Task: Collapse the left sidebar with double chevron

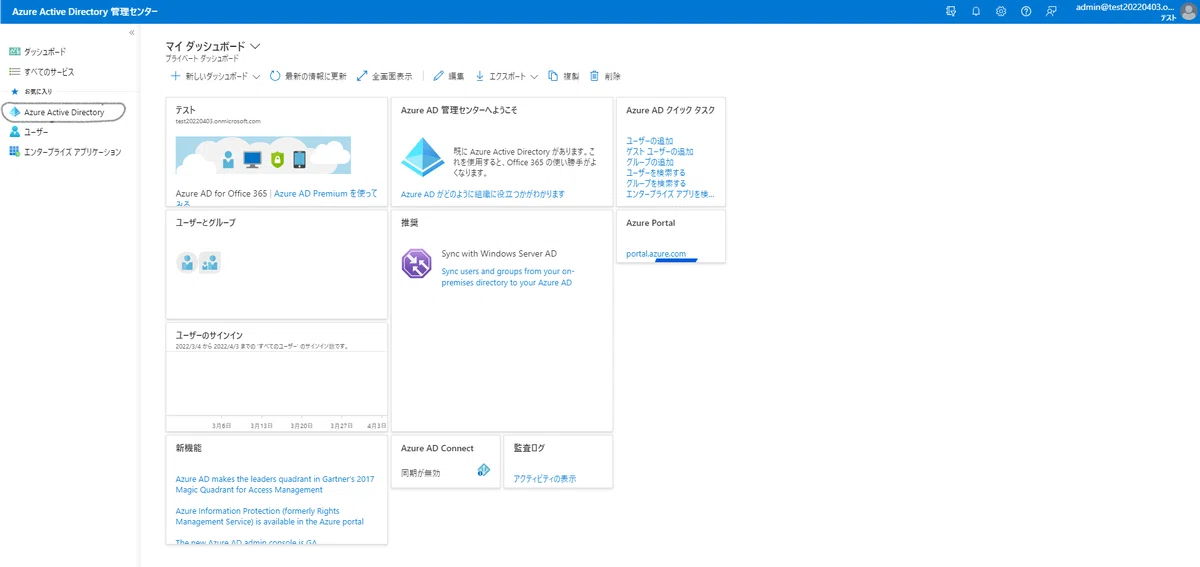Action: click(x=132, y=33)
